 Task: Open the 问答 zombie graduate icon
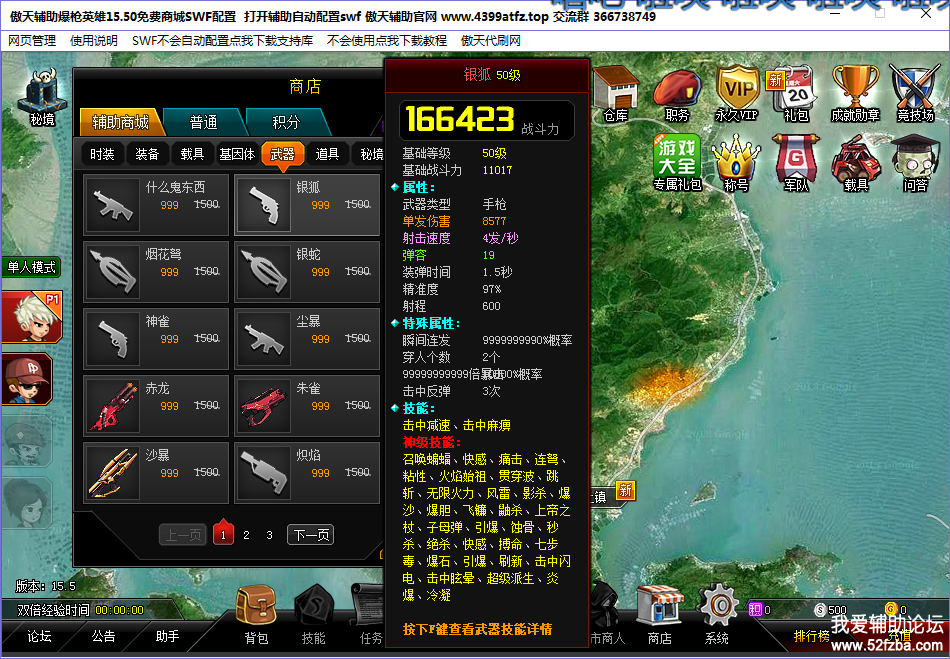coord(915,164)
